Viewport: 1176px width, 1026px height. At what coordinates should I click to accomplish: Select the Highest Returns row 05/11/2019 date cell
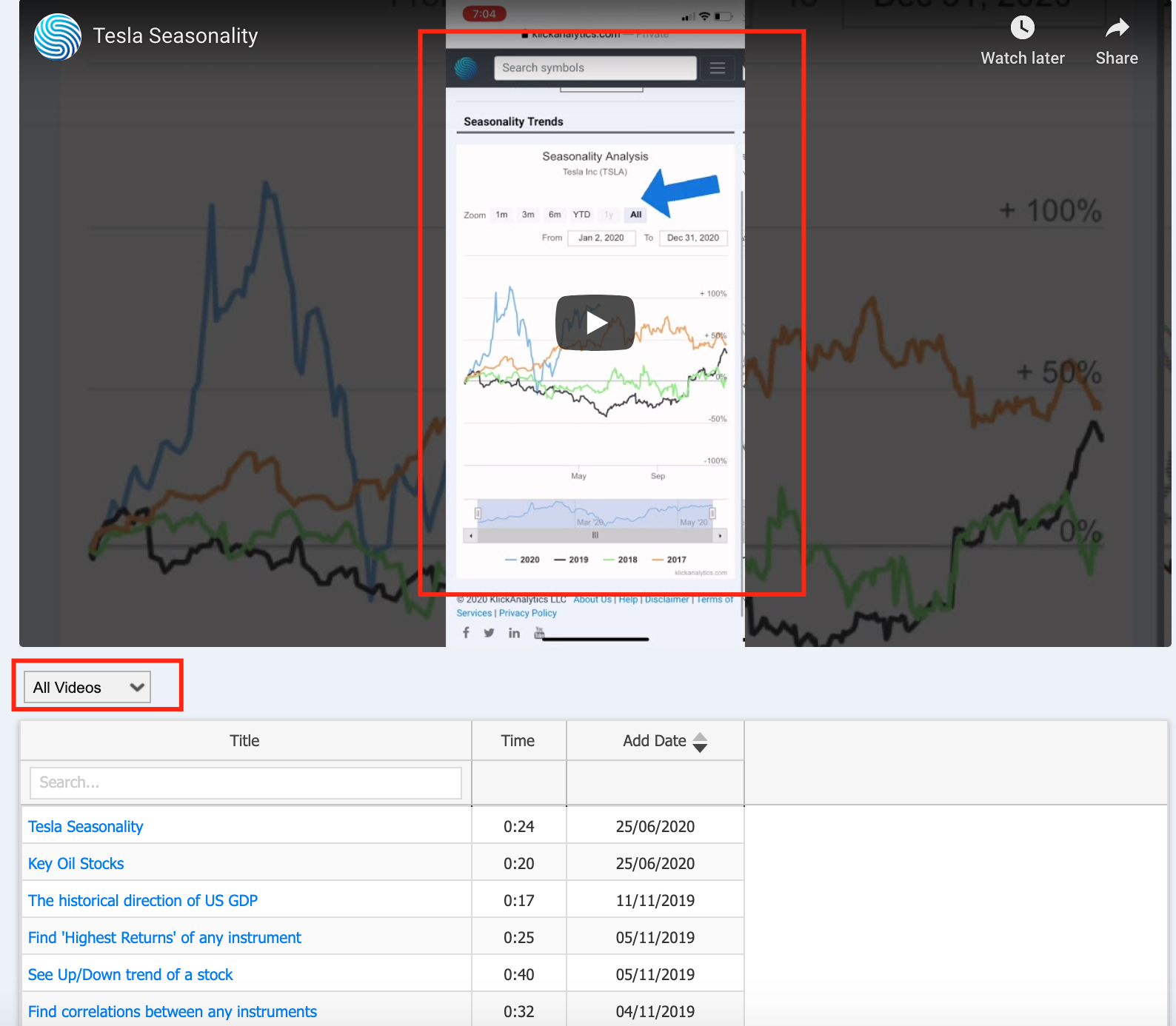click(x=655, y=937)
